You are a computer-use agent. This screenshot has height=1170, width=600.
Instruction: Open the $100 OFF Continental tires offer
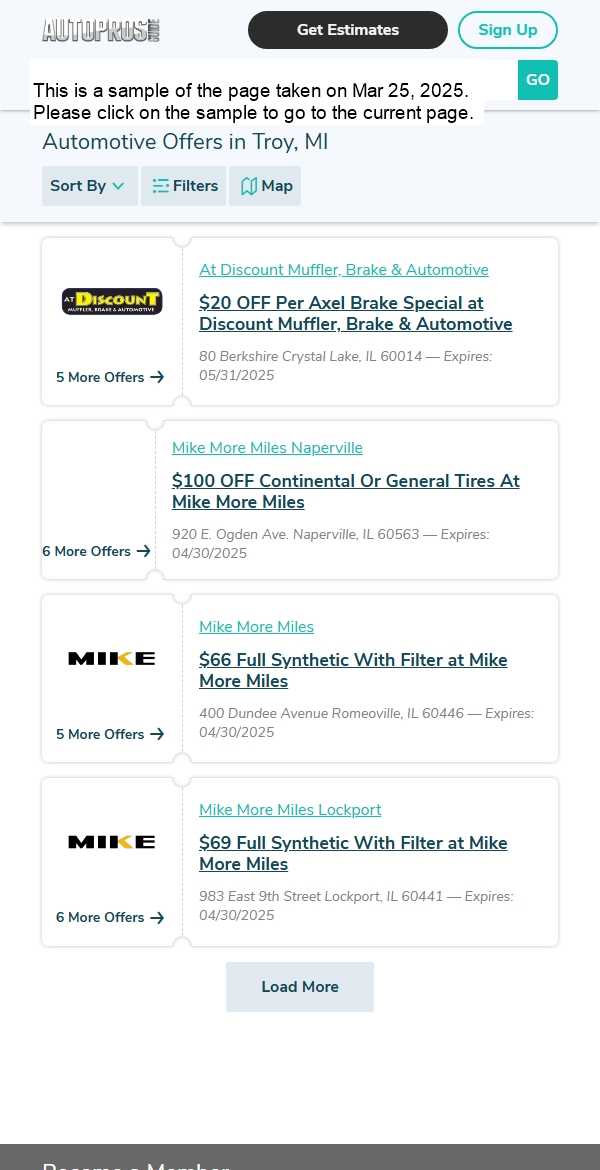346,491
